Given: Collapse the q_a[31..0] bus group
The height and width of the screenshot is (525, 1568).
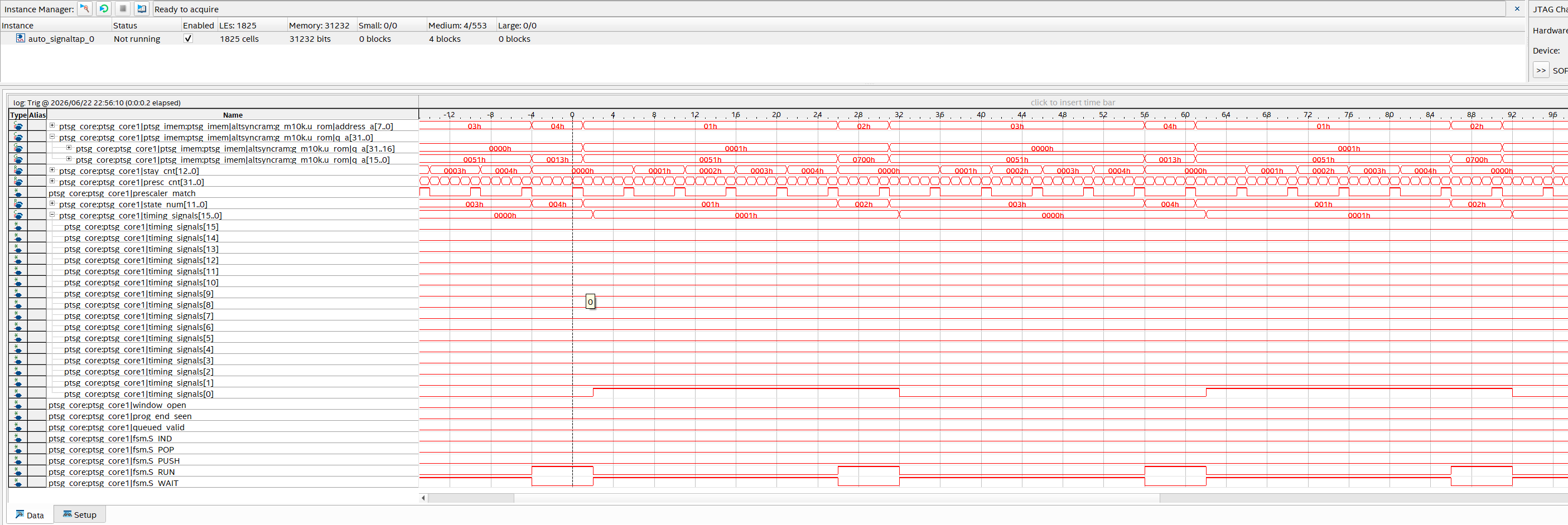Looking at the screenshot, I should click(x=52, y=137).
